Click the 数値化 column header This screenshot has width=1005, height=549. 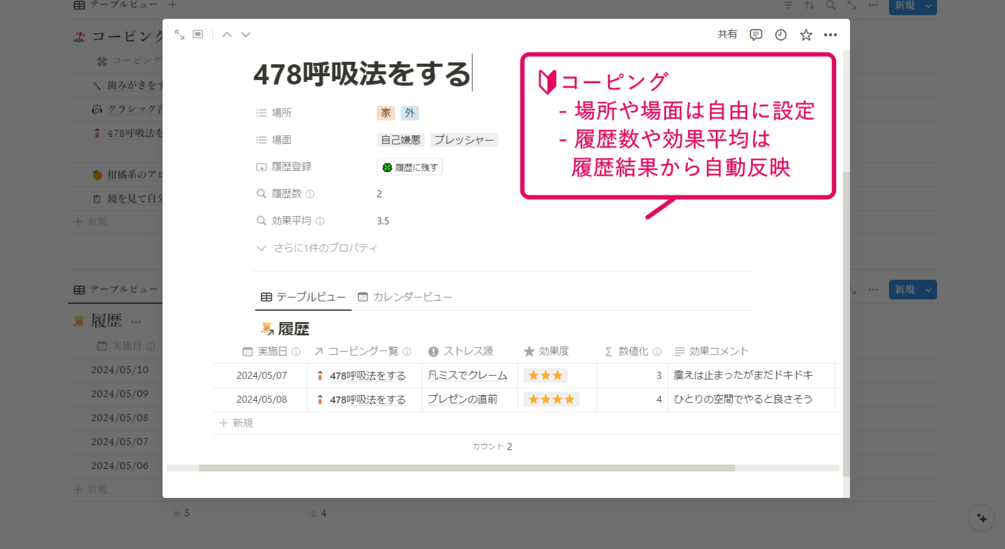(633, 352)
